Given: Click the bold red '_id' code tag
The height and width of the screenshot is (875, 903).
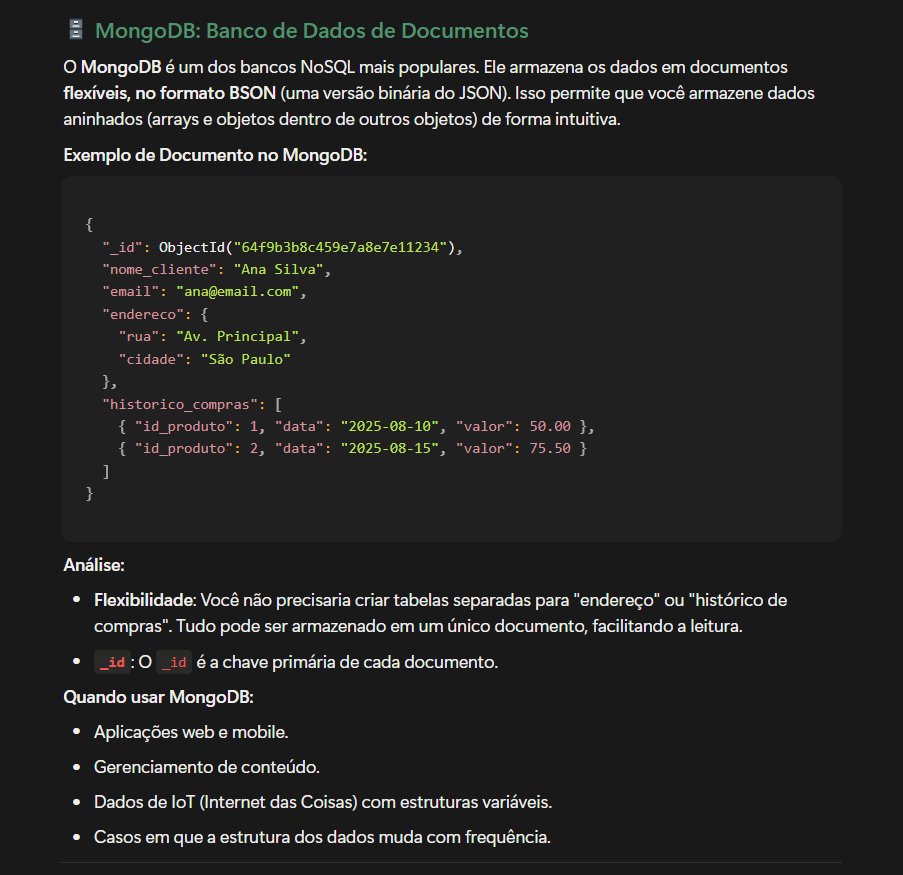Looking at the screenshot, I should pos(112,662).
